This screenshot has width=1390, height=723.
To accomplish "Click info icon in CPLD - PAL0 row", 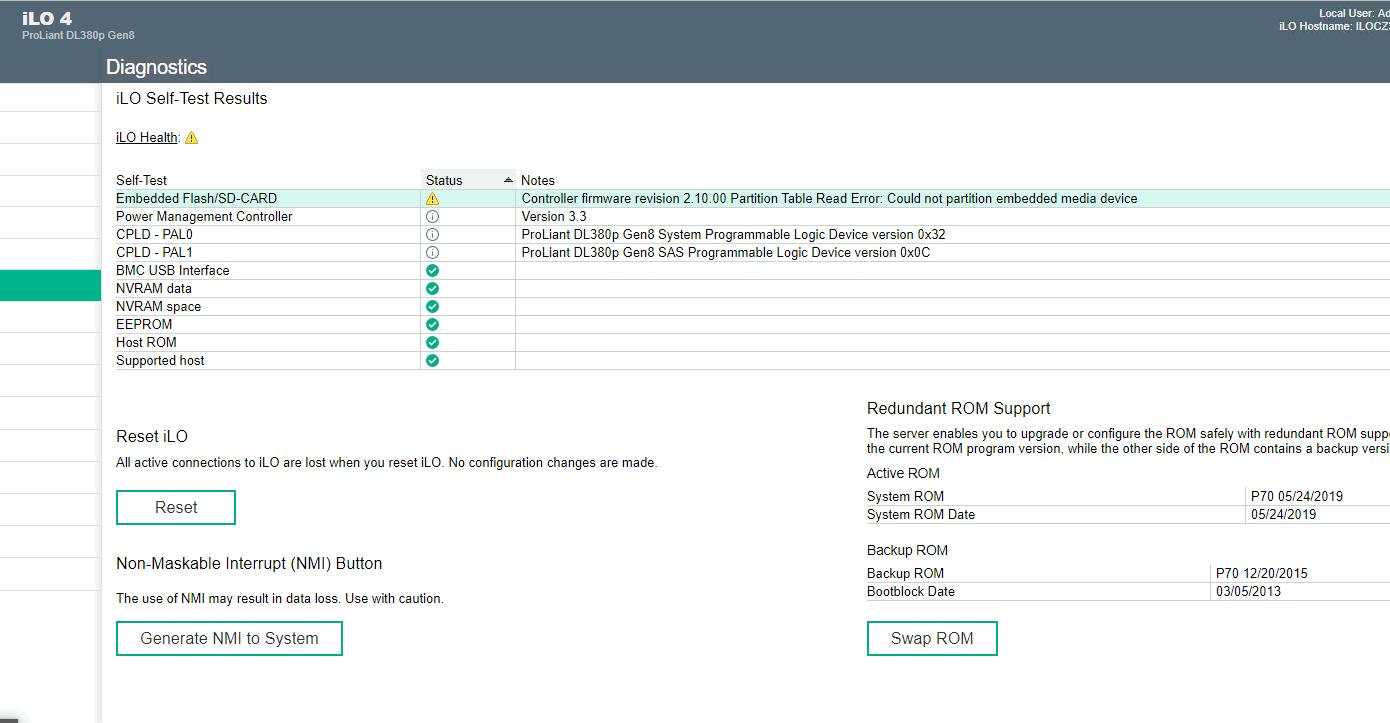I will click(x=433, y=235).
